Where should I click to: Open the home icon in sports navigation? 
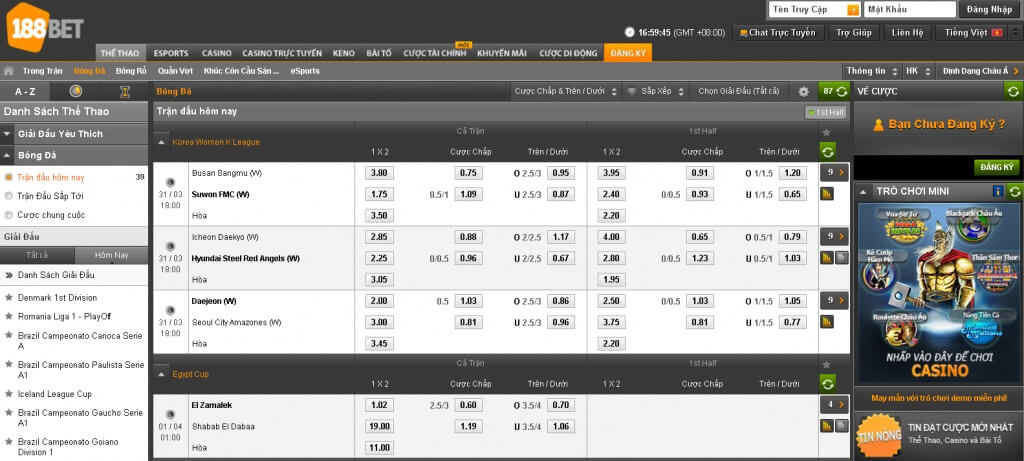[8, 71]
